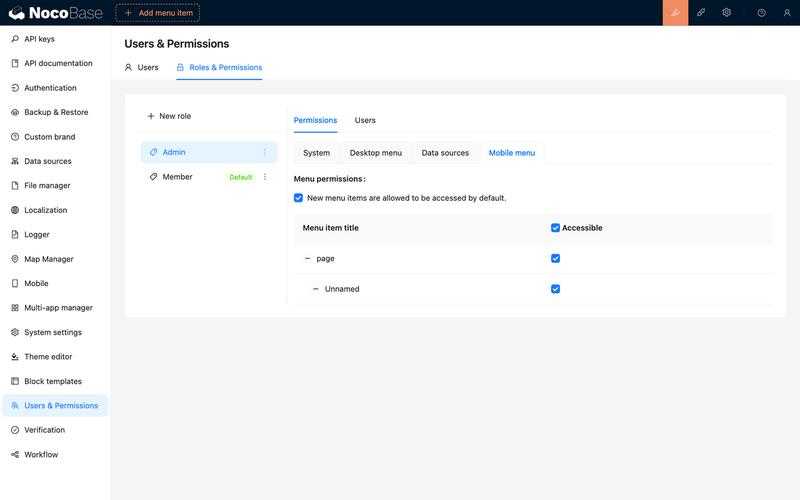800x500 pixels.
Task: Toggle the Accessible header checkbox
Action: tap(556, 228)
